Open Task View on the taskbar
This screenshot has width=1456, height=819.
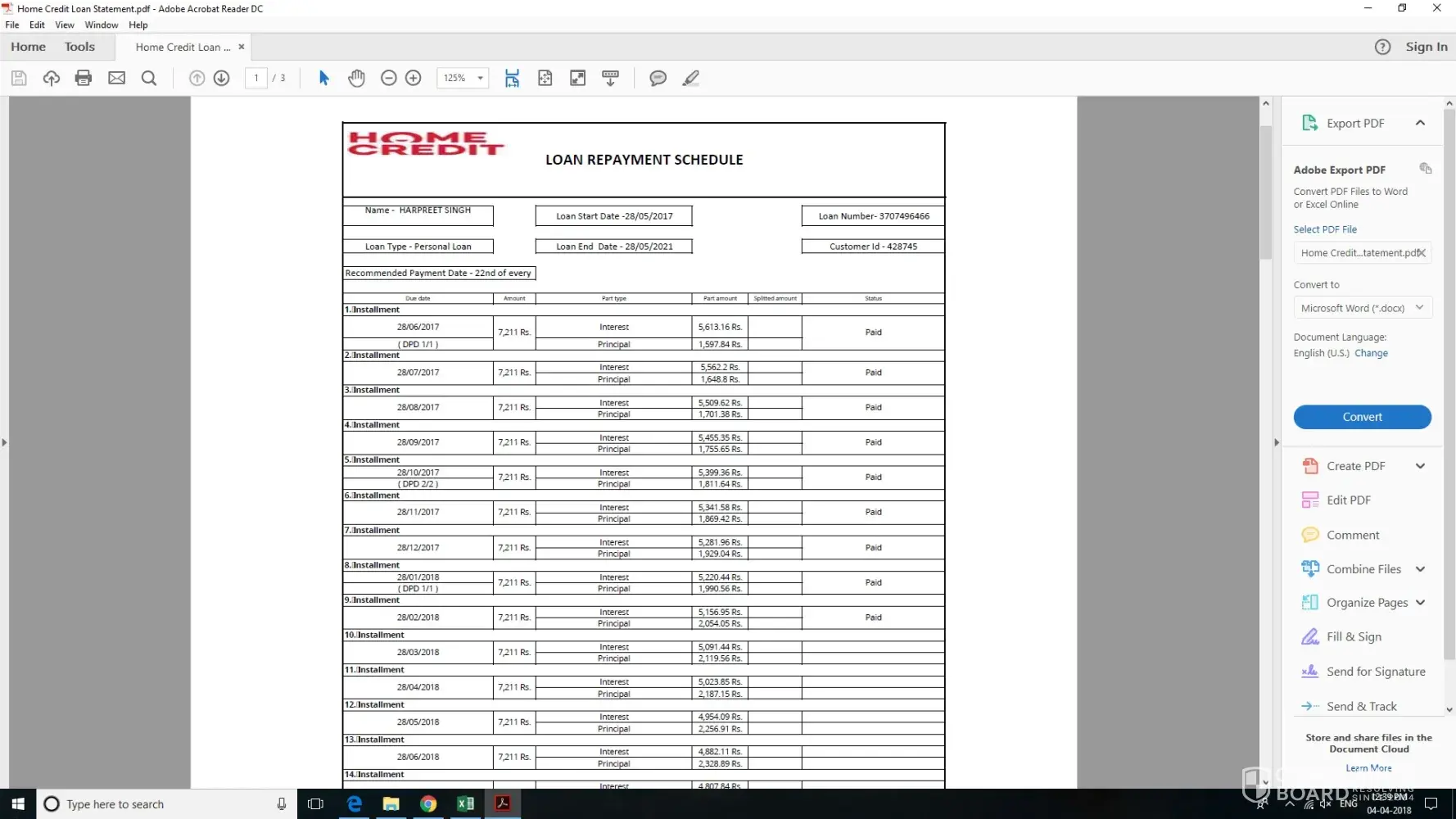[315, 803]
